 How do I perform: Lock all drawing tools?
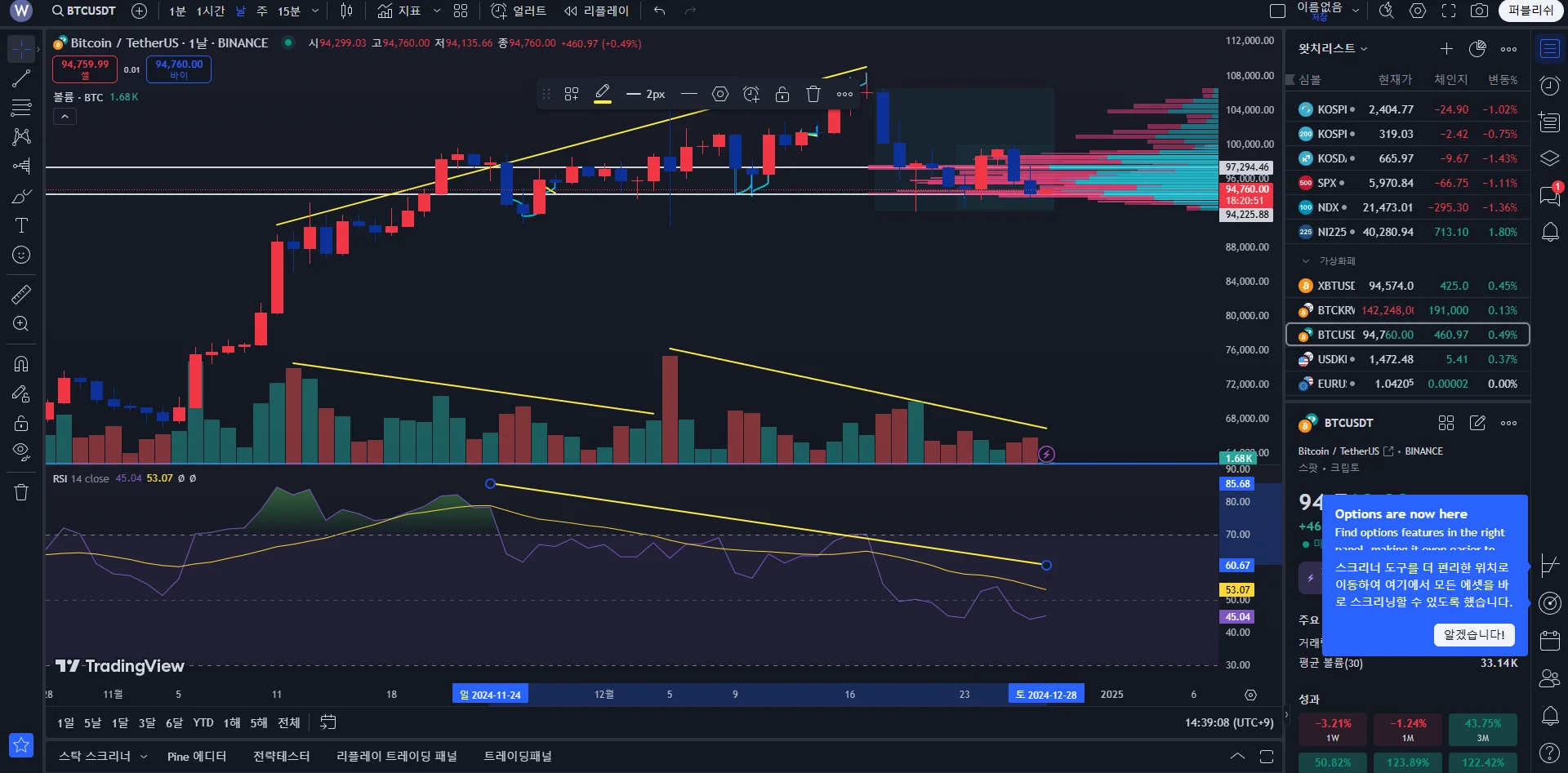click(21, 423)
